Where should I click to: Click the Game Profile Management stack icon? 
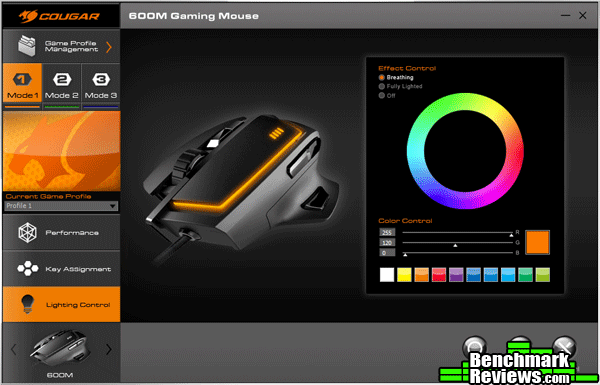[27, 46]
